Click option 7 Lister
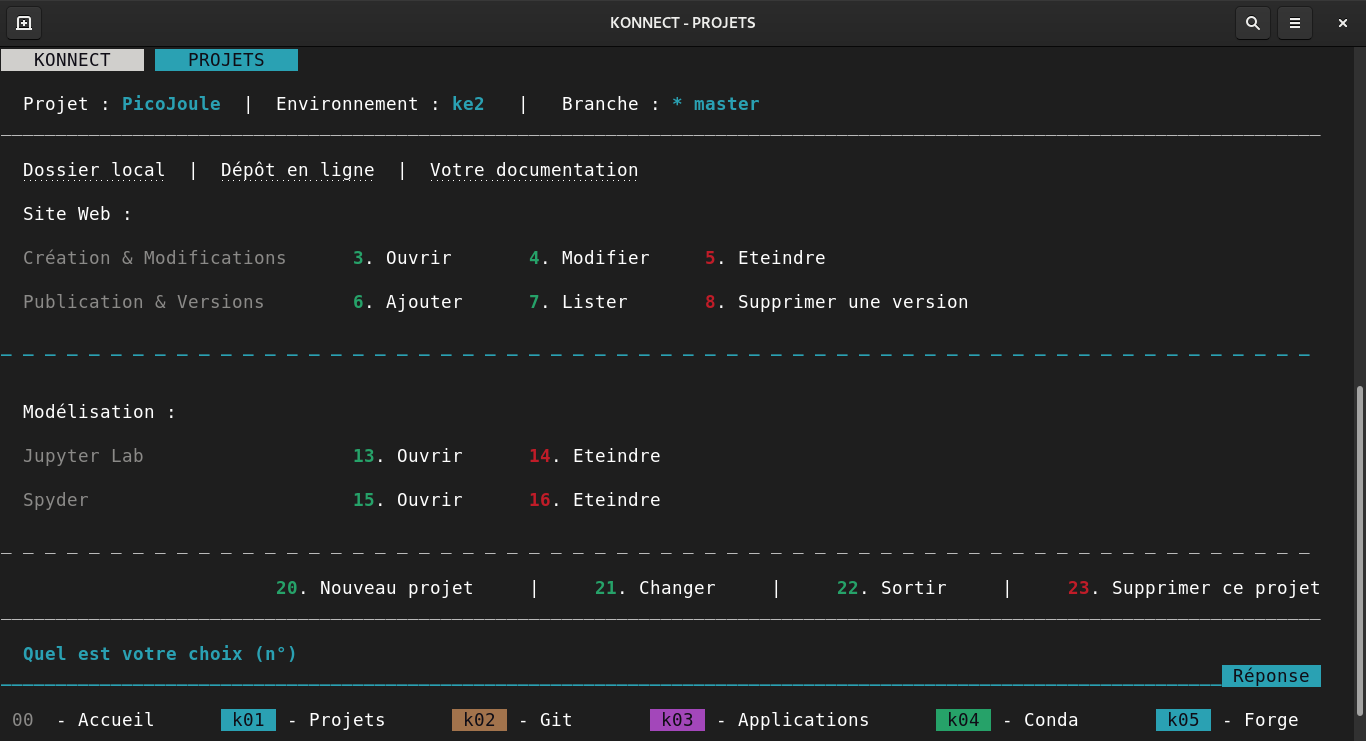 578,302
